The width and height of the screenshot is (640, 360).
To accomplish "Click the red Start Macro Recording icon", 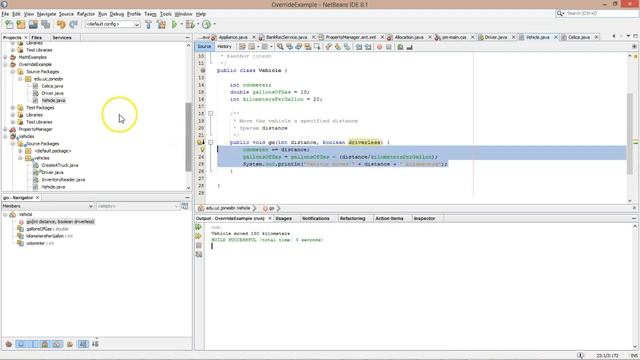I will tap(379, 47).
